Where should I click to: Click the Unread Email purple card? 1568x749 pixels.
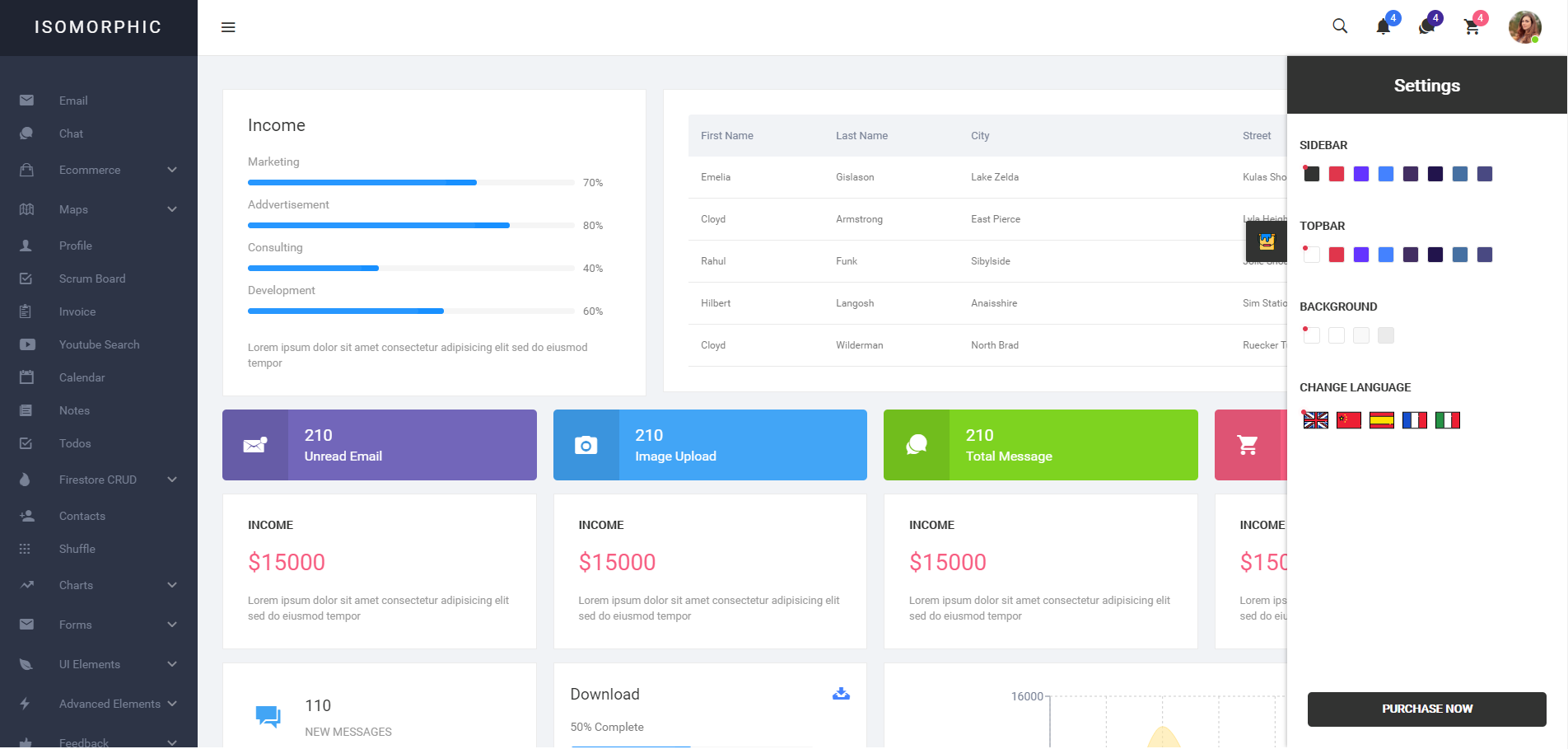379,445
